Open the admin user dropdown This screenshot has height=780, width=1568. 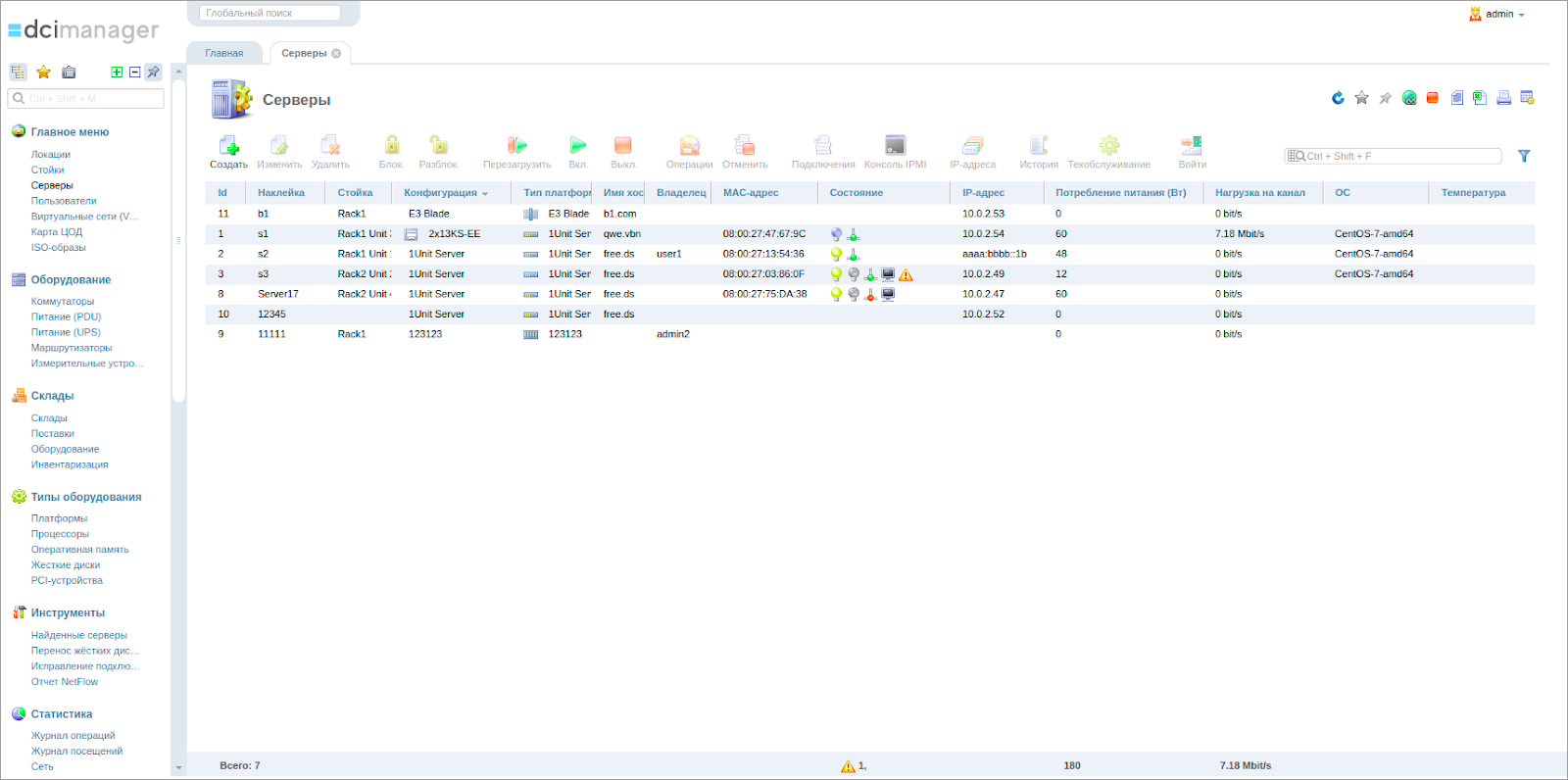point(1497,14)
